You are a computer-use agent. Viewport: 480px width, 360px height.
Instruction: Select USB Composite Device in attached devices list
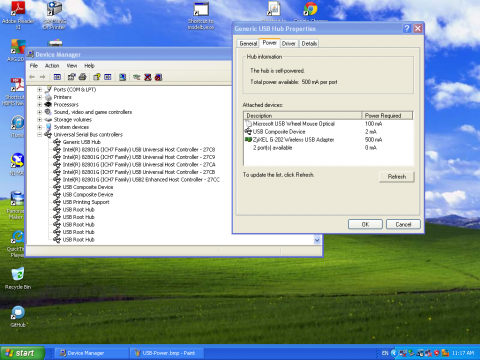coord(328,132)
